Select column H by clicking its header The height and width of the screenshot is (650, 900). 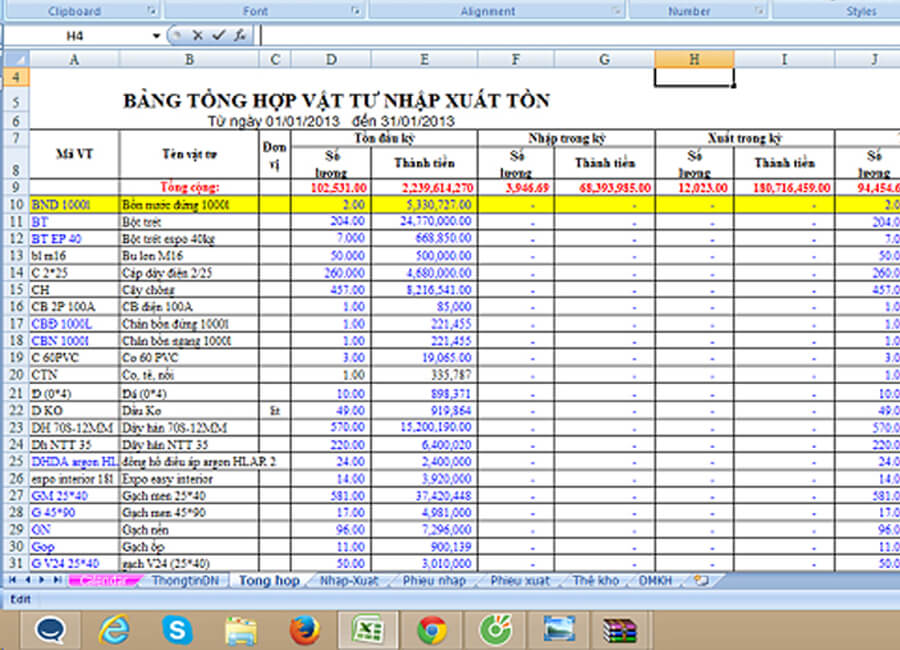[x=694, y=58]
